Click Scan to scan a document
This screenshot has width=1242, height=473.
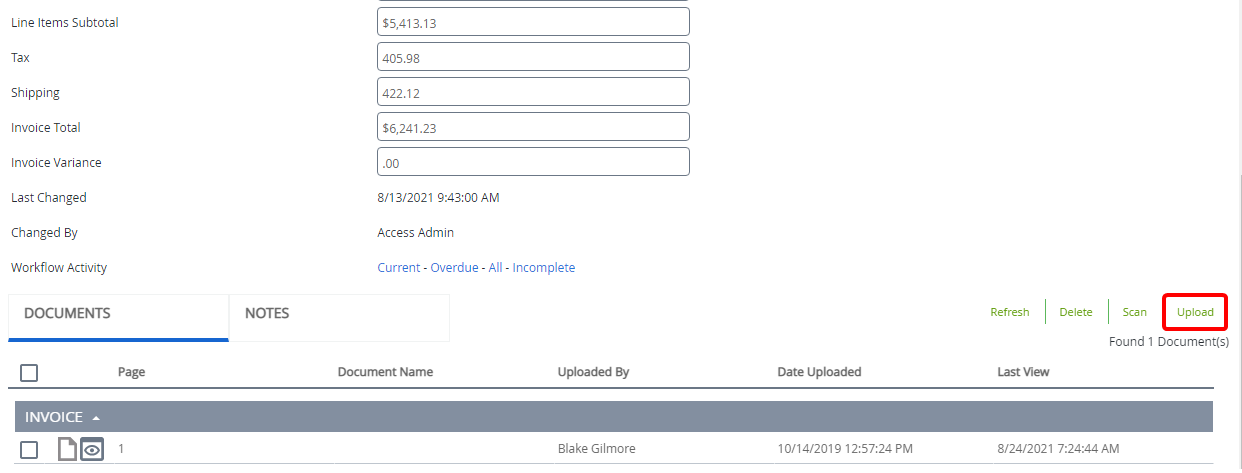pos(1134,312)
